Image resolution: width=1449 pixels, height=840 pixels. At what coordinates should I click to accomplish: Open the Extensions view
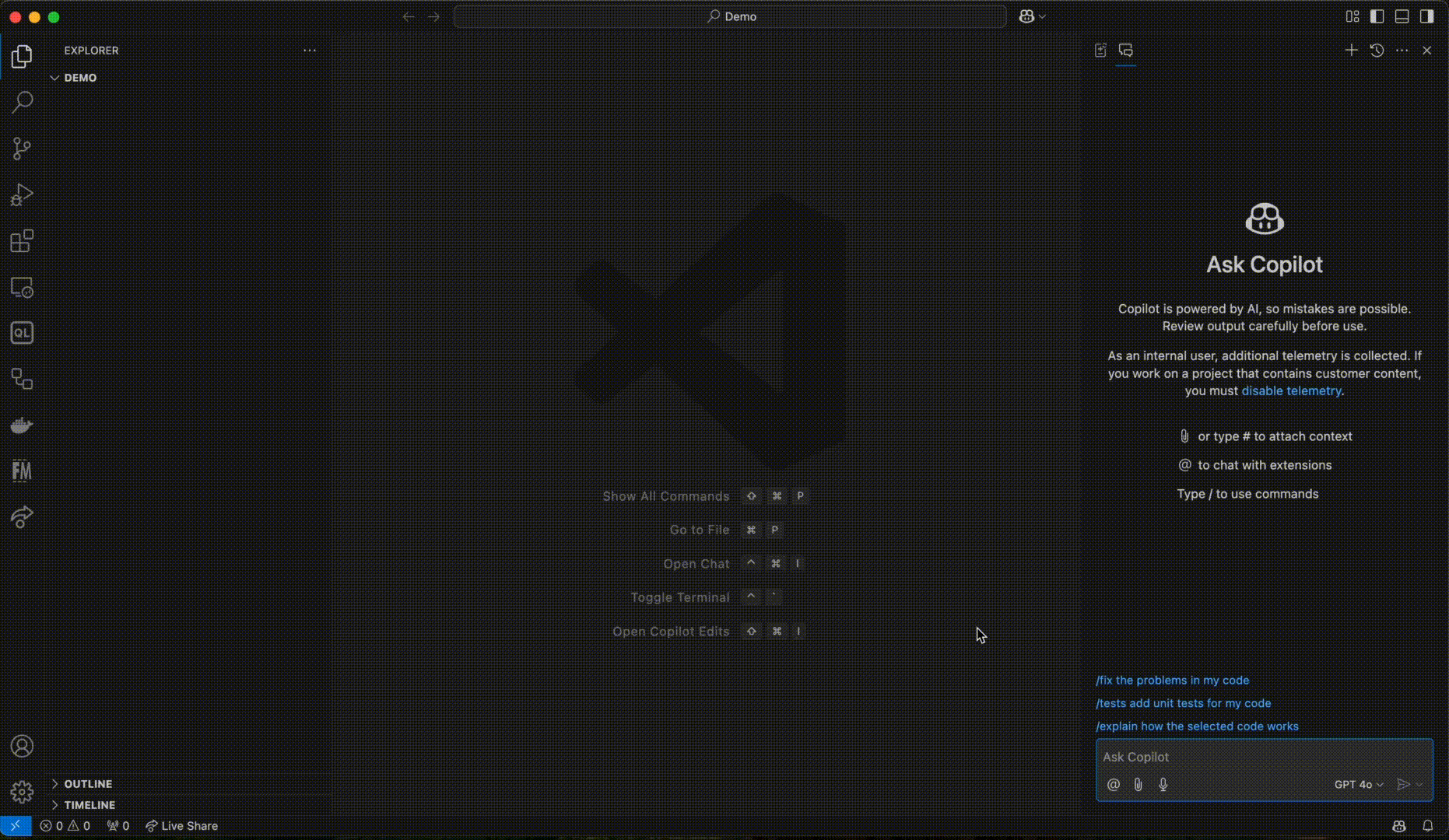click(22, 241)
